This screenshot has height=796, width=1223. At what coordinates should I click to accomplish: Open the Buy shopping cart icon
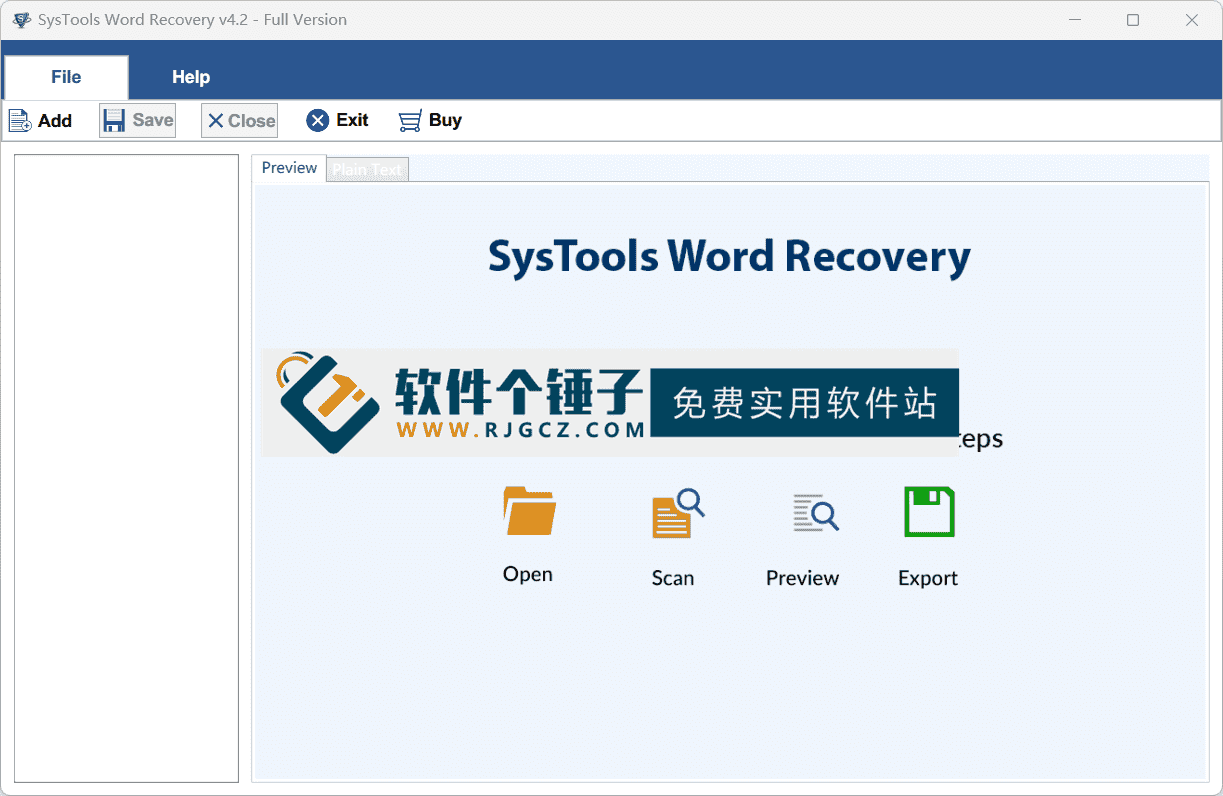tap(408, 120)
